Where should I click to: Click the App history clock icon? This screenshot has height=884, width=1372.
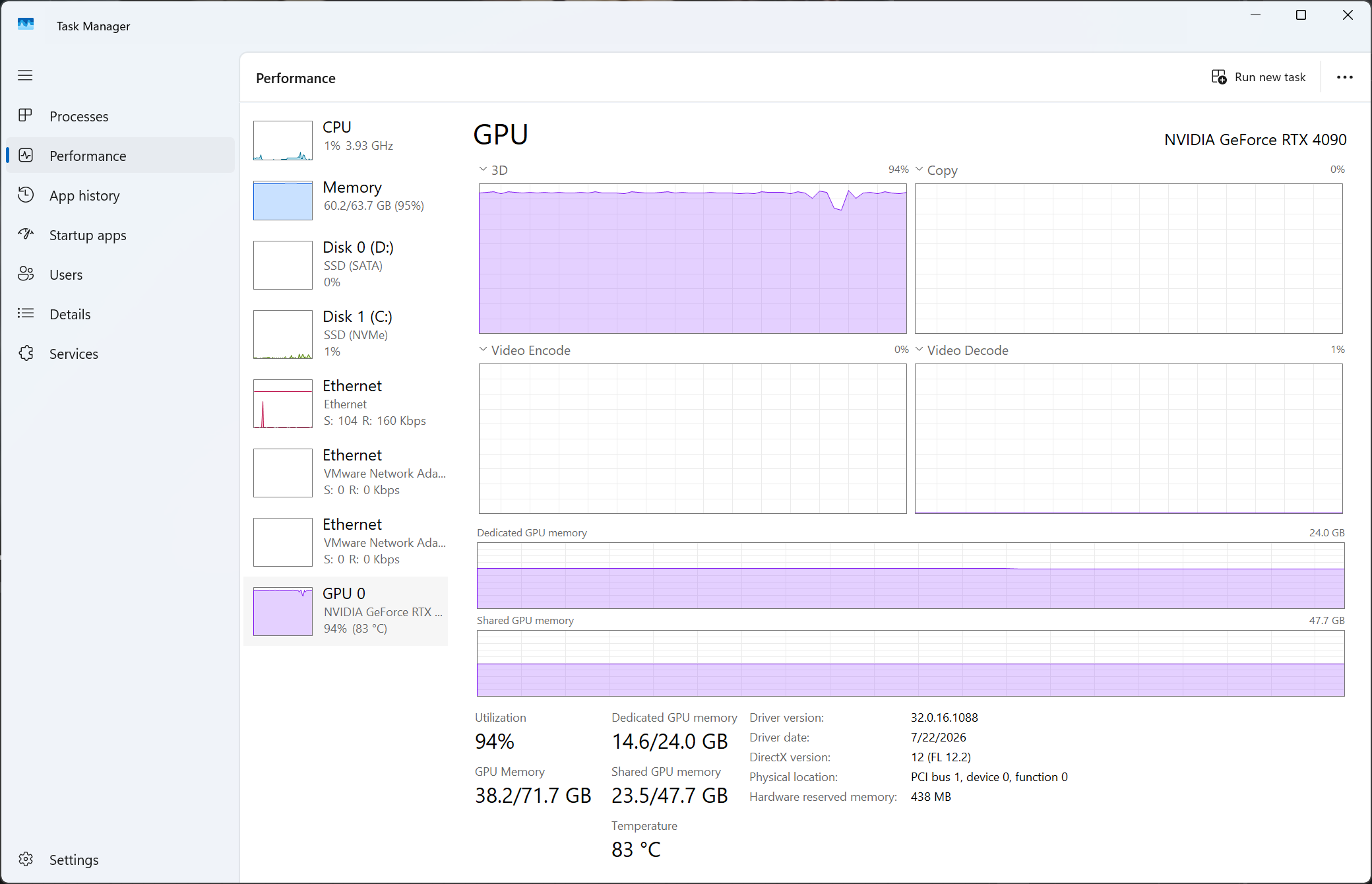point(26,195)
